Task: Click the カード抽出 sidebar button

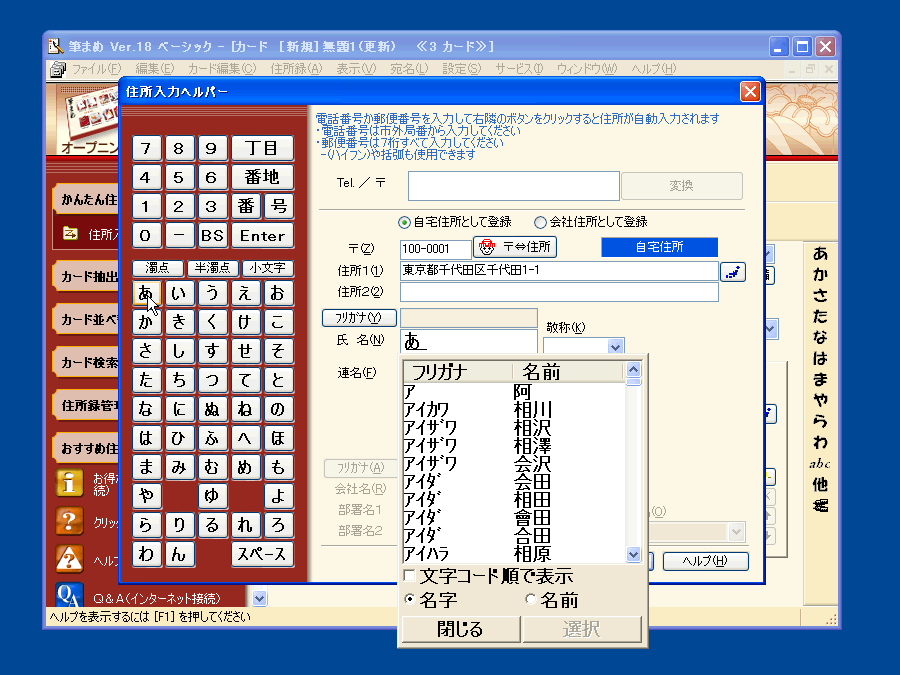Action: point(86,277)
